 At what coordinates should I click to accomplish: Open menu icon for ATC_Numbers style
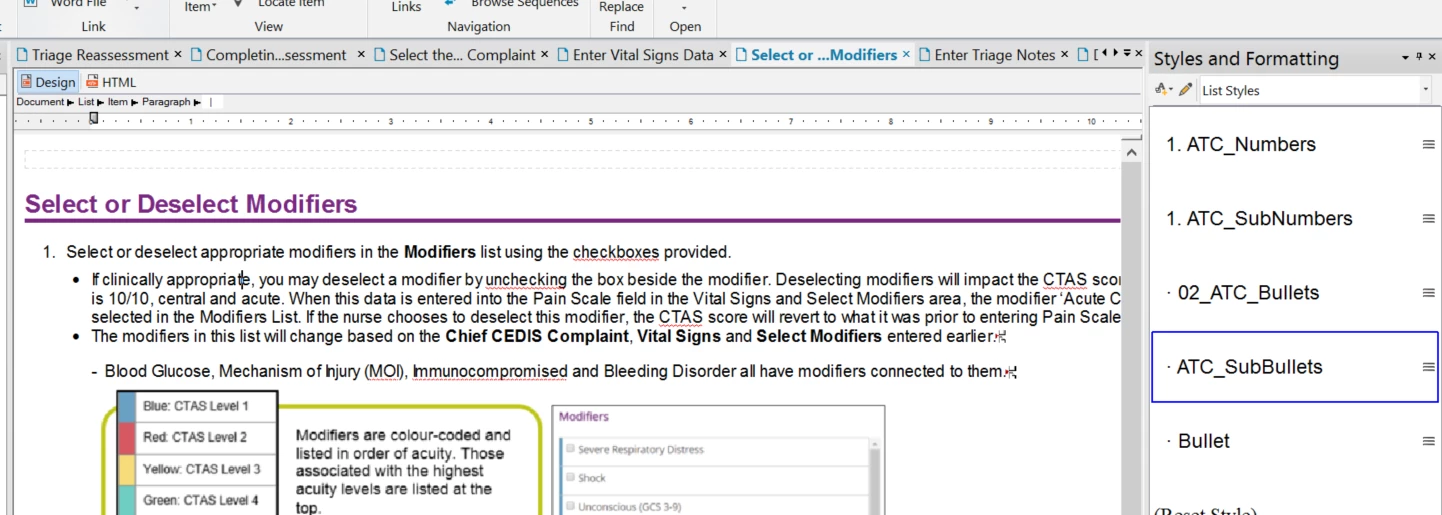point(1429,145)
